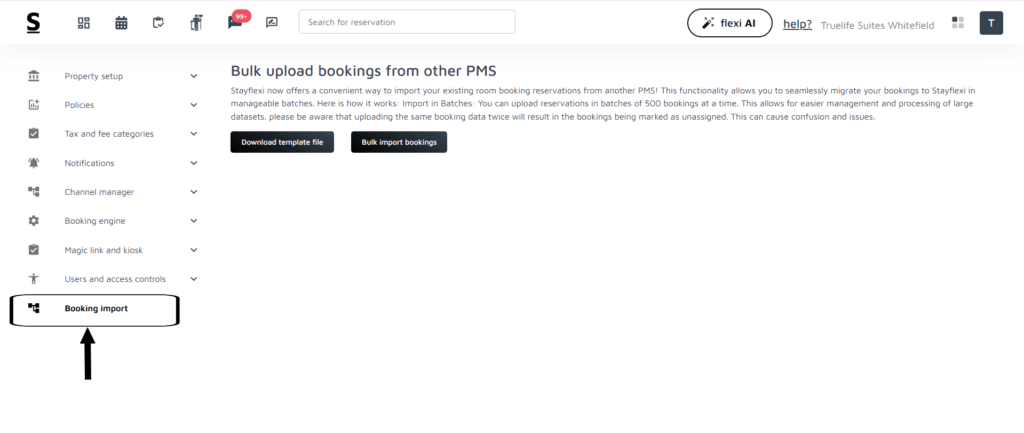The image size is (1024, 433).
Task: Click the luggage cart icon
Action: point(196,22)
